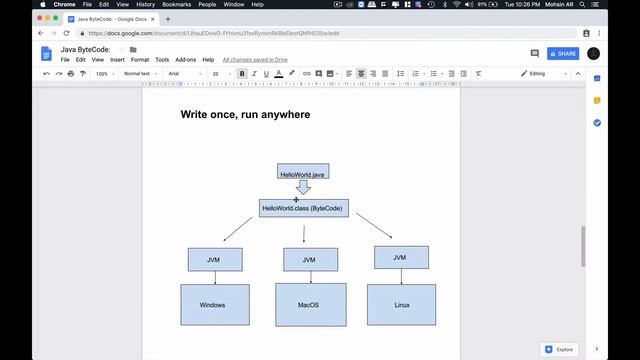The image size is (640, 360).
Task: Clear text formatting
Action: click(478, 74)
